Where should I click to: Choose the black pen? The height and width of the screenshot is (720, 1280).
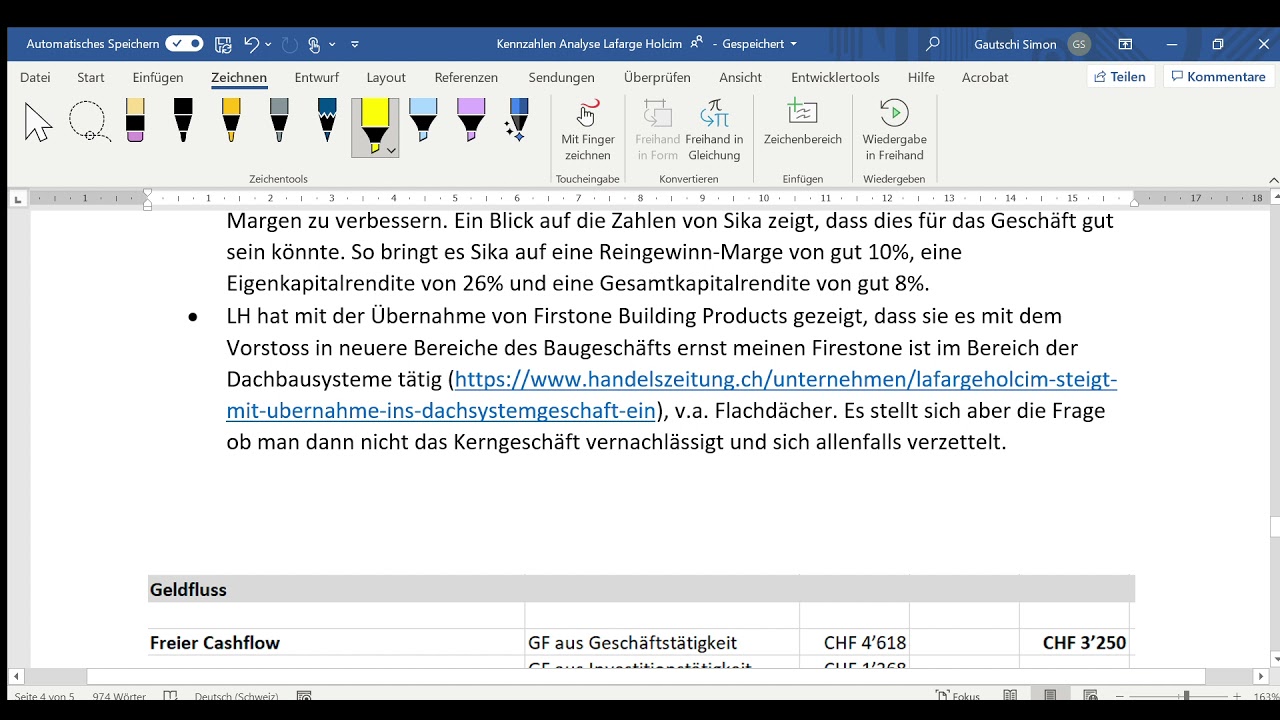click(183, 120)
